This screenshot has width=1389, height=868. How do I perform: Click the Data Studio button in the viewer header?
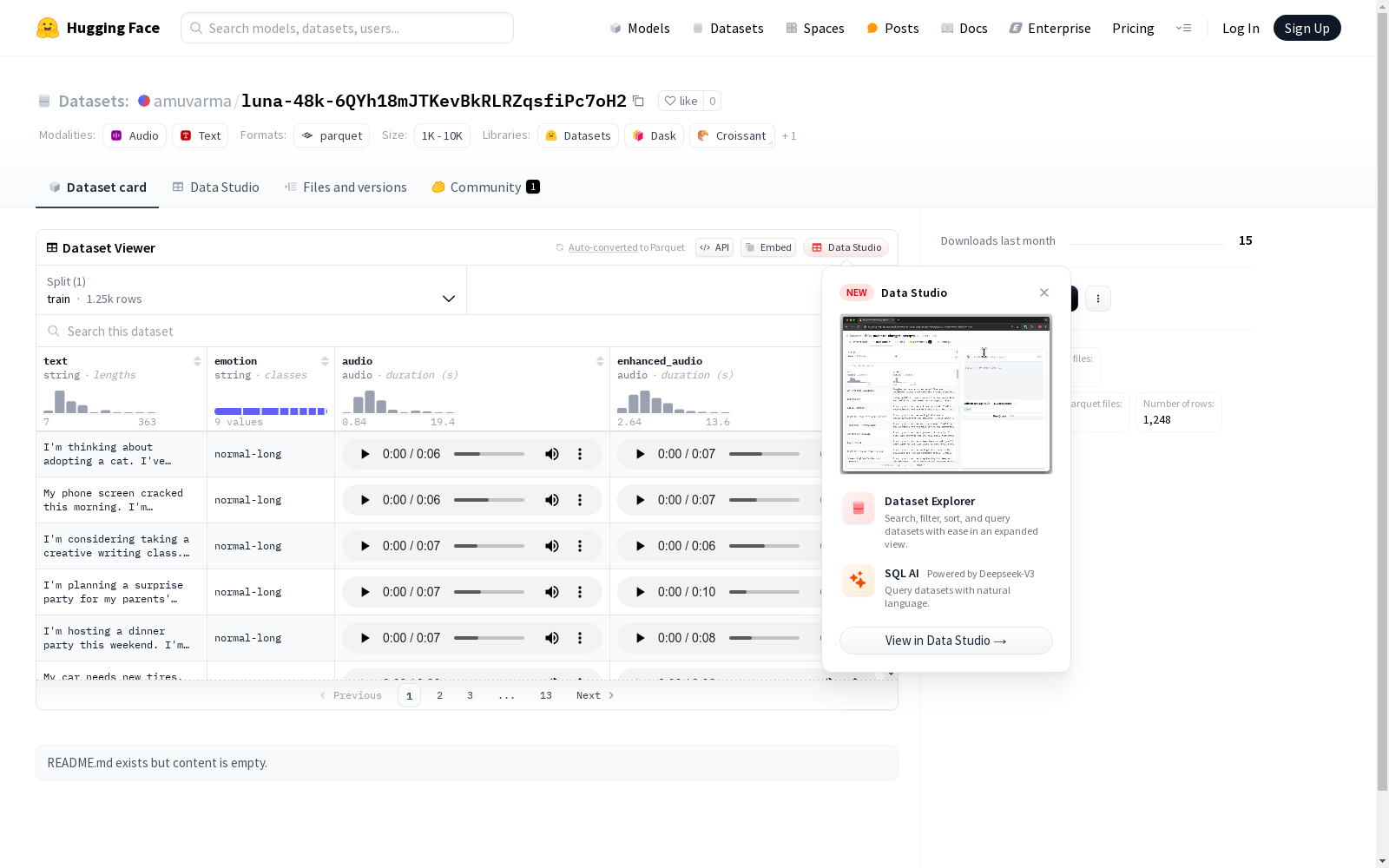click(x=846, y=247)
